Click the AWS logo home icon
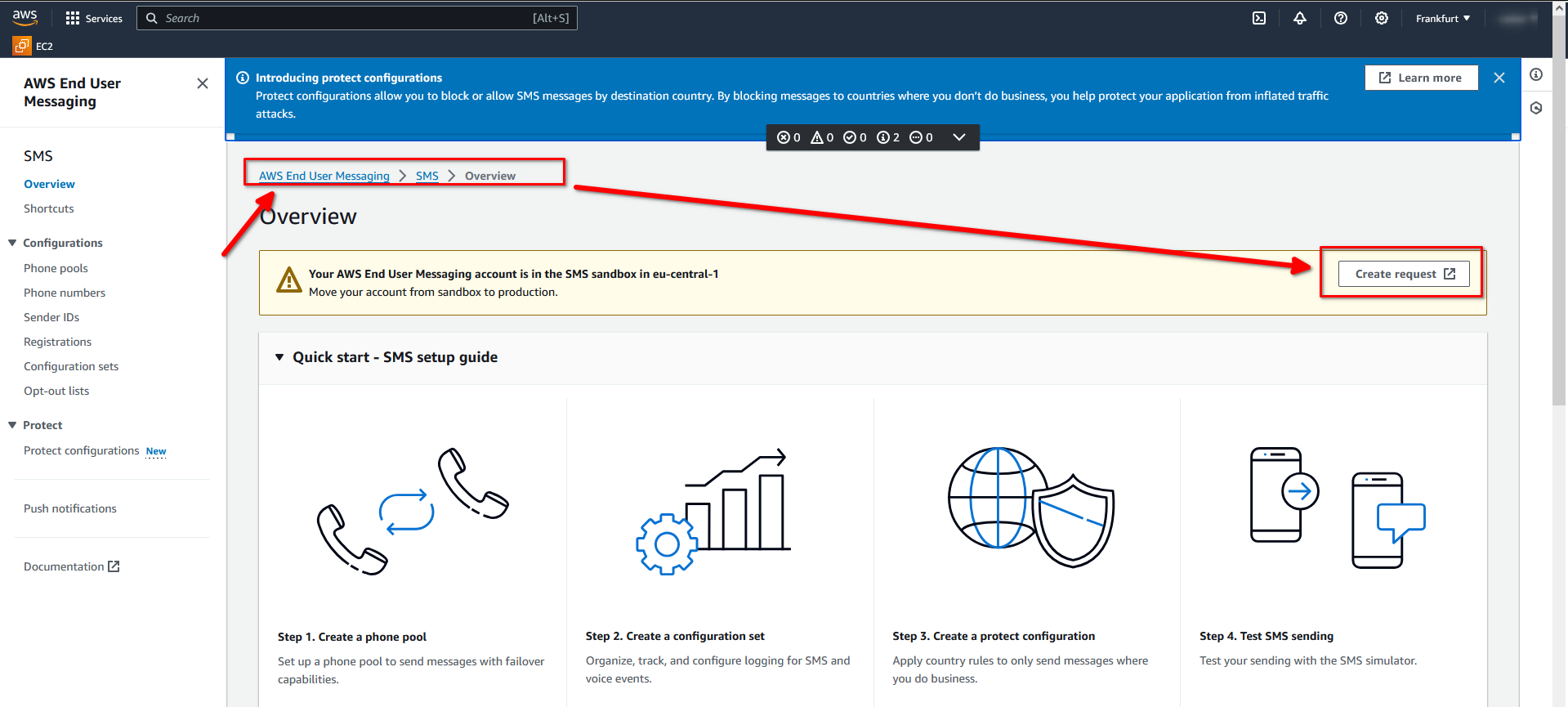This screenshot has height=707, width=1568. click(25, 17)
